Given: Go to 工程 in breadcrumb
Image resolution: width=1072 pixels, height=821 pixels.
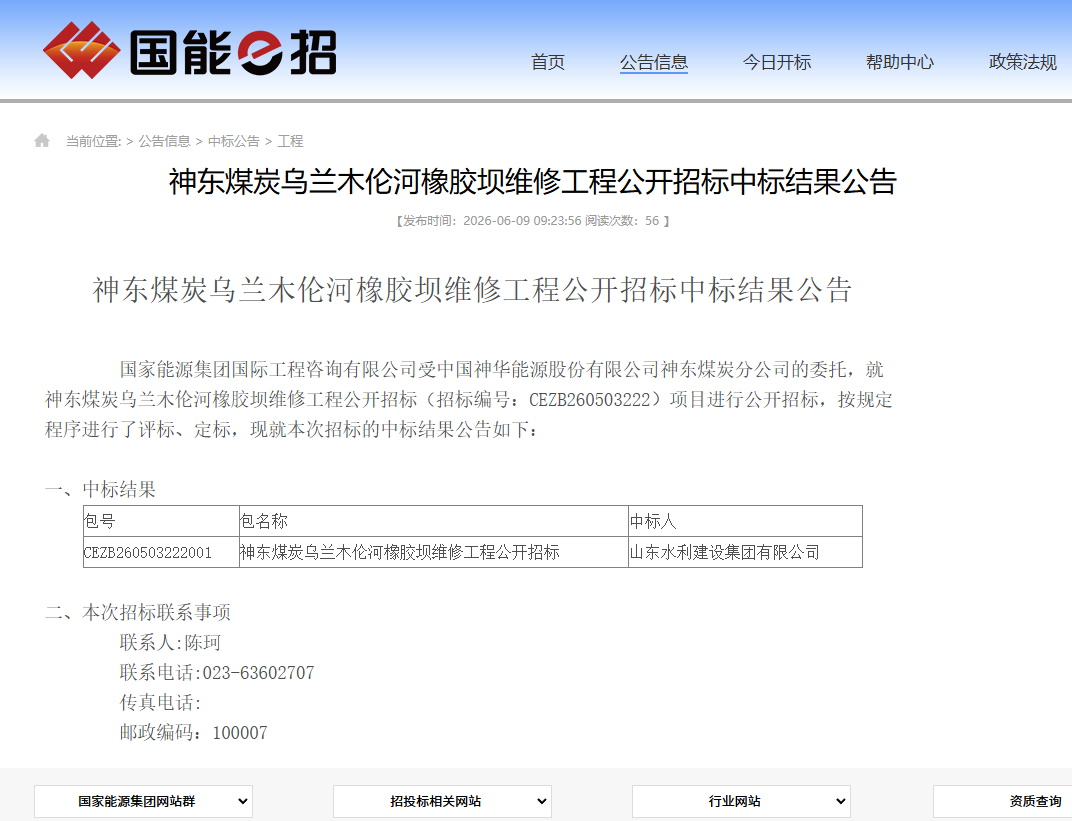Looking at the screenshot, I should [290, 142].
